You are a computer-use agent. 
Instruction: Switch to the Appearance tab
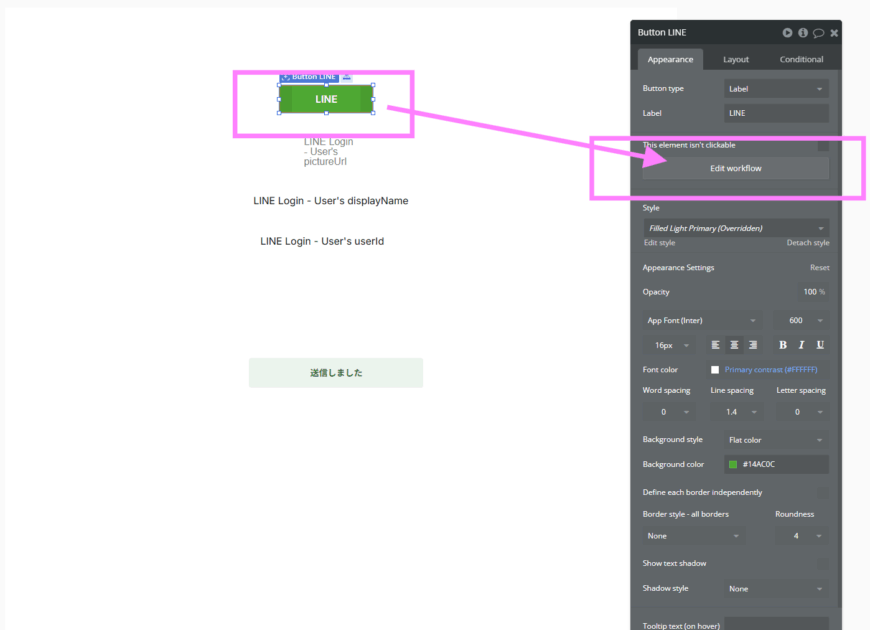point(670,59)
